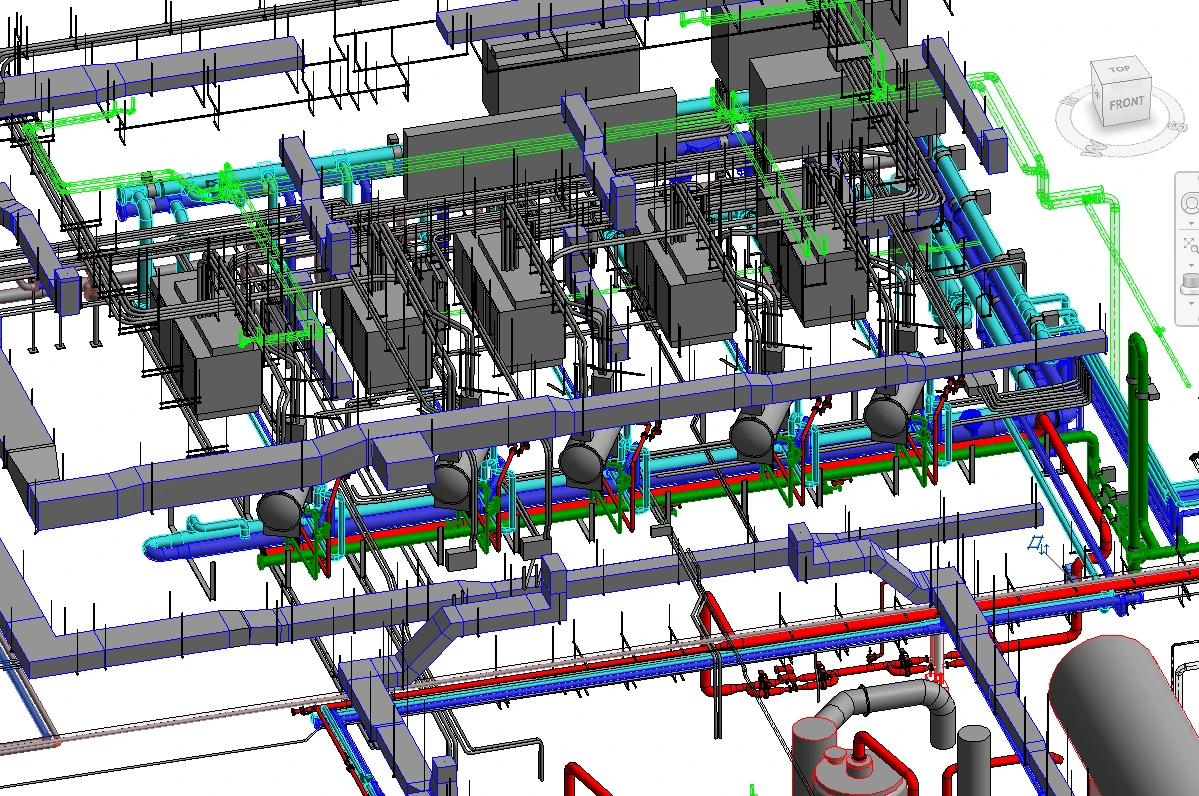Select the dark green vertical pipe on right

1136,451
